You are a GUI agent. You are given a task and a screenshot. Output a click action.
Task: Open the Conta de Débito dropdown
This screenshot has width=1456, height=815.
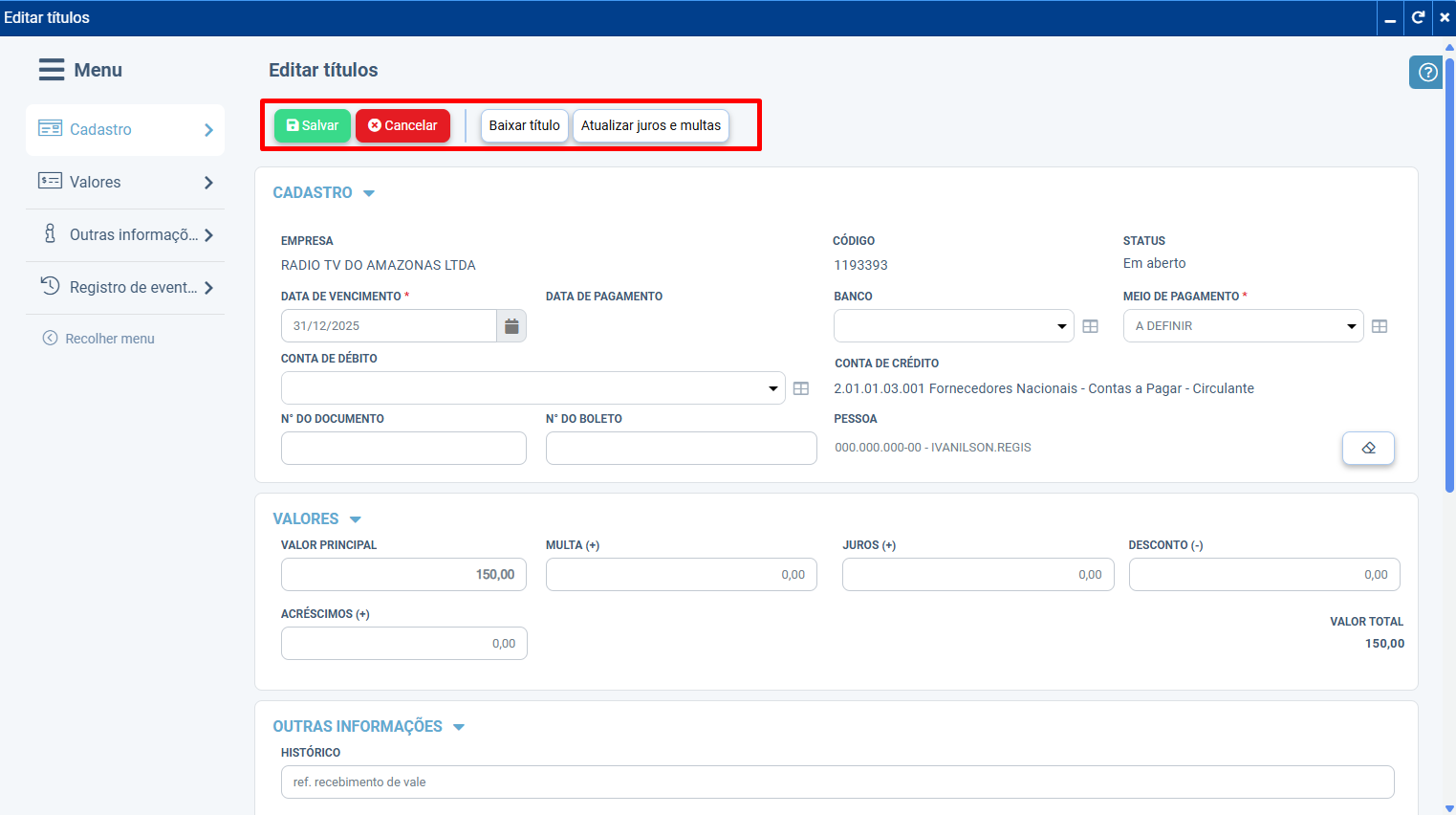(532, 388)
